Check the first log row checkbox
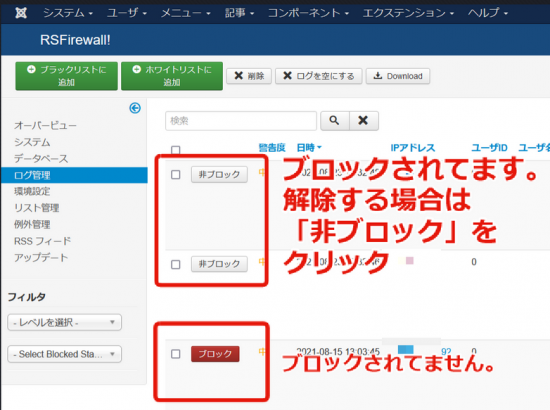This screenshot has height=410, width=550. click(175, 174)
